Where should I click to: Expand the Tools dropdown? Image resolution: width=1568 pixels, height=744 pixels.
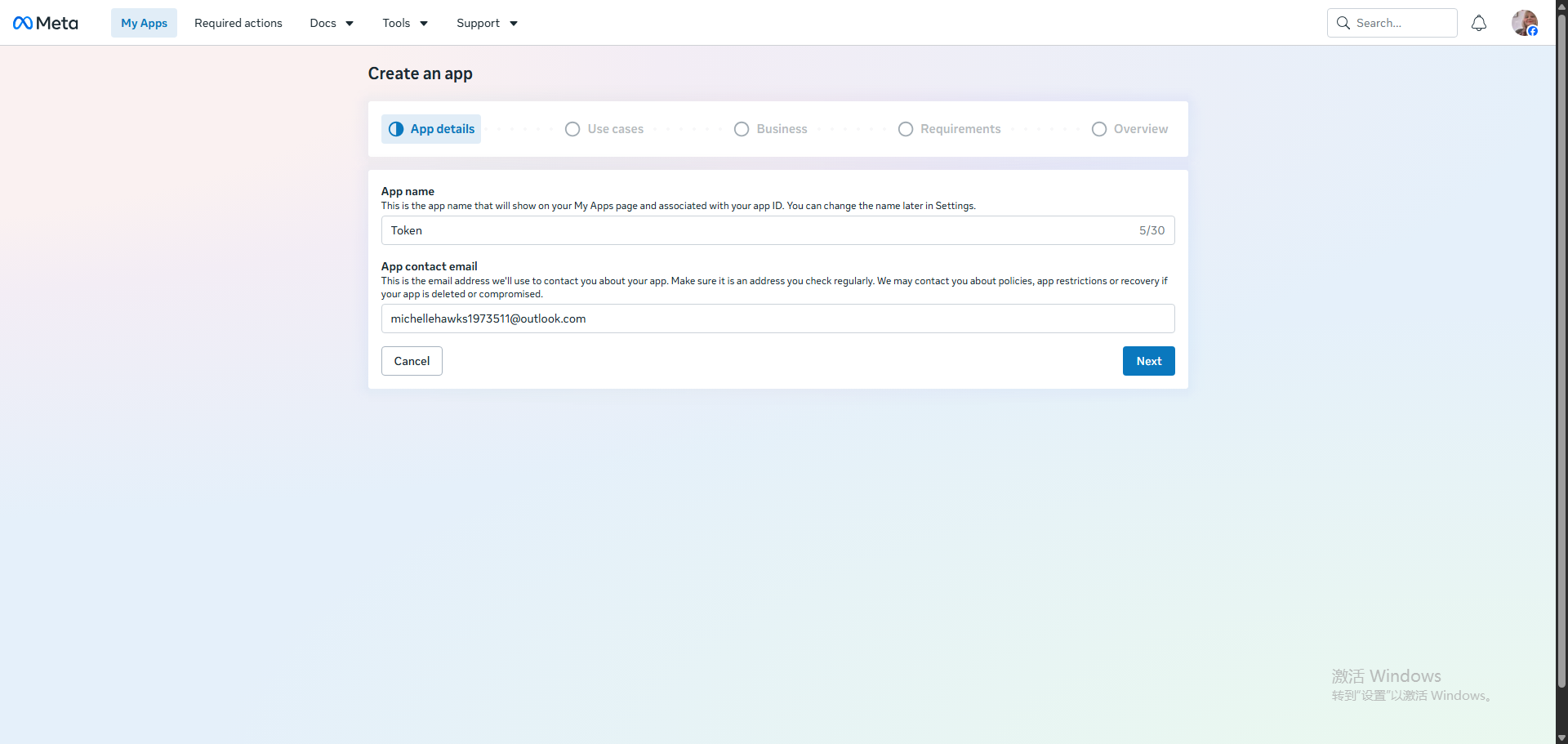click(405, 23)
